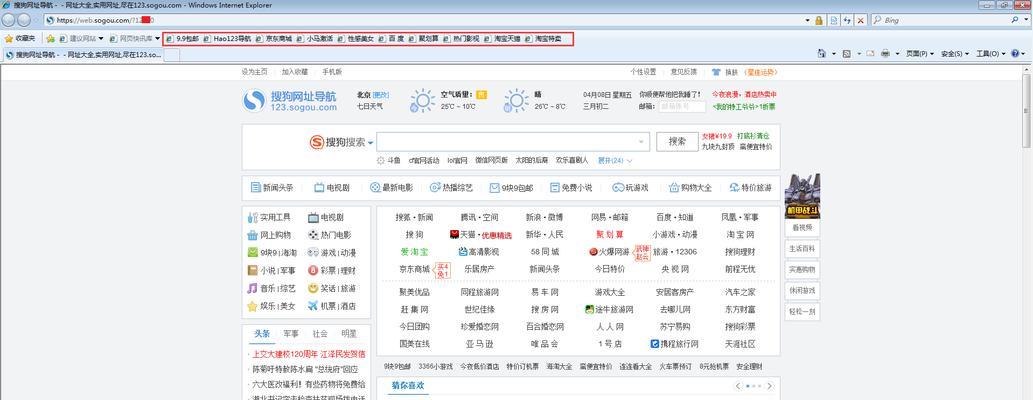
Task: Click the 音乐|综艺 music note icon
Action: click(x=252, y=289)
